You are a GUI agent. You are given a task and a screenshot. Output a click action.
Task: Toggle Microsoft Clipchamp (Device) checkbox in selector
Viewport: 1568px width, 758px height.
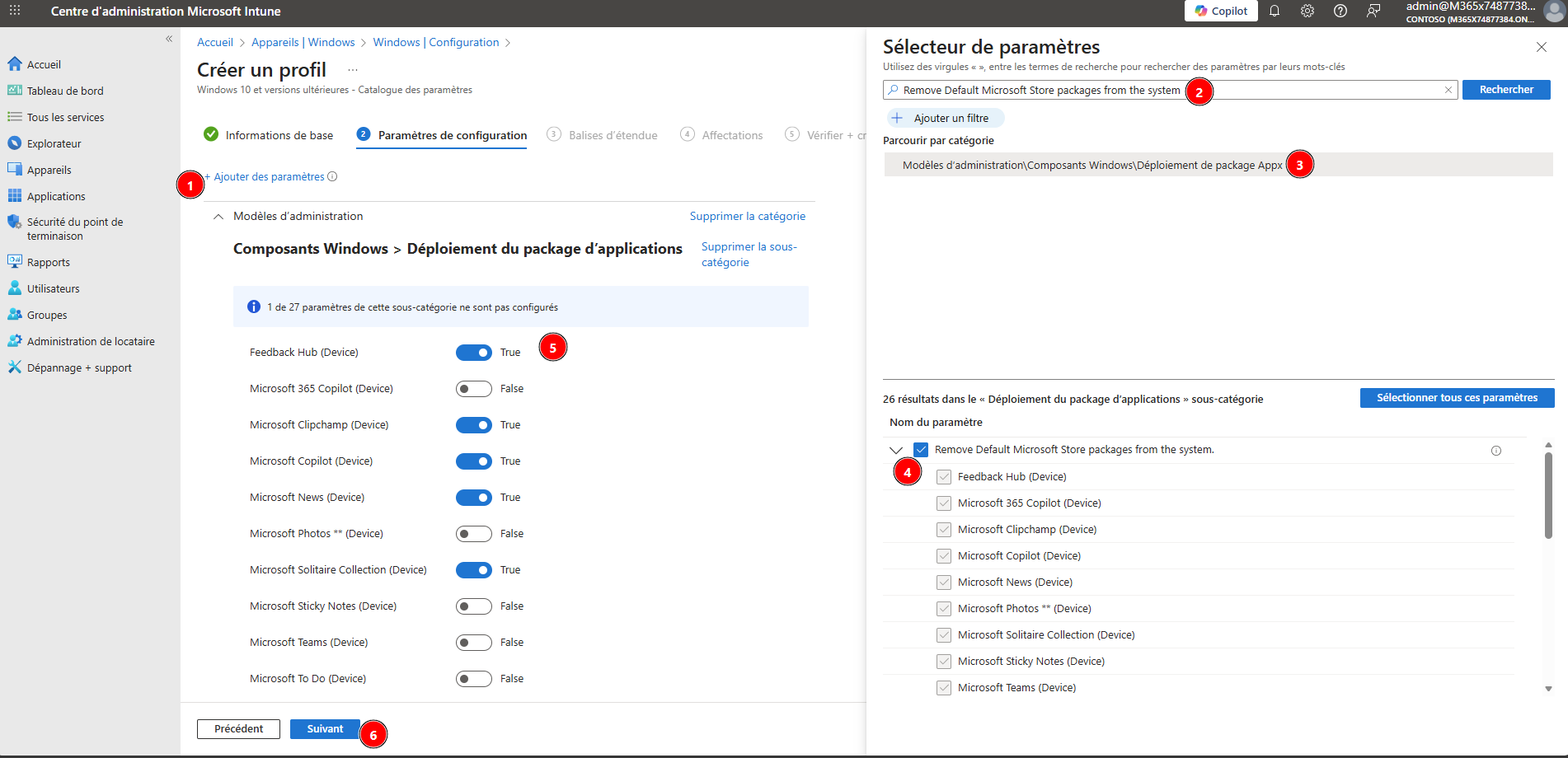(944, 530)
